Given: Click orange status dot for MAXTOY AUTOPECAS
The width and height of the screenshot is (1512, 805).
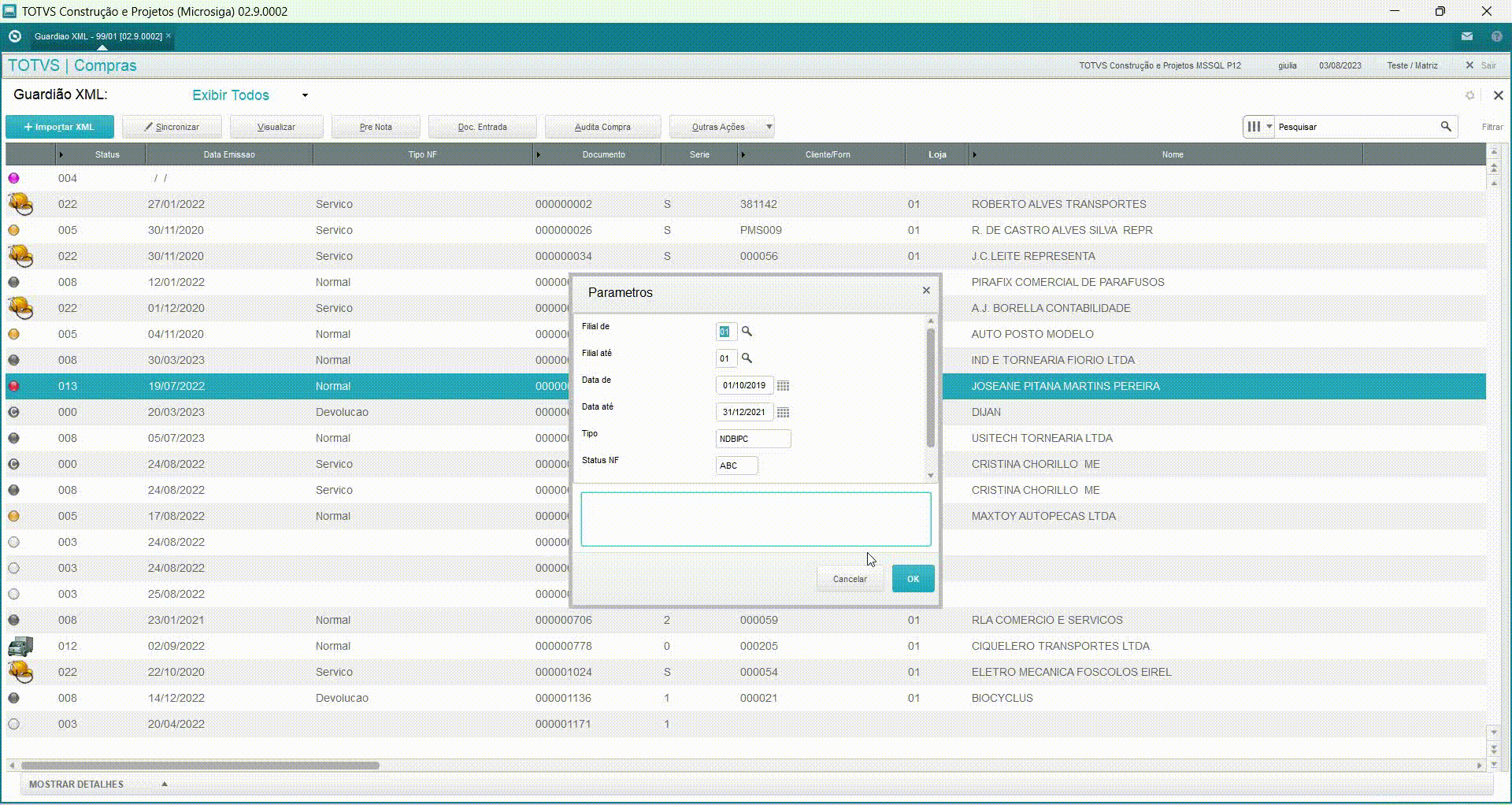Looking at the screenshot, I should point(13,516).
